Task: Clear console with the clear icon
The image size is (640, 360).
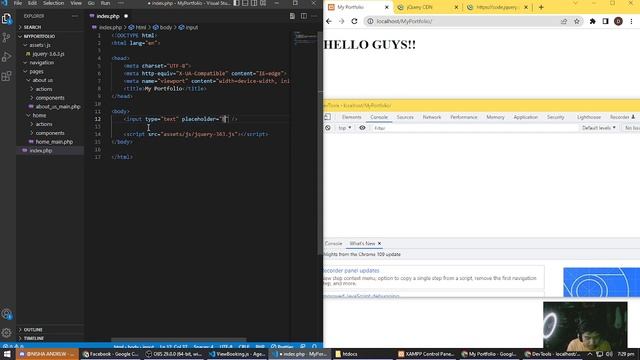Action: point(328,128)
